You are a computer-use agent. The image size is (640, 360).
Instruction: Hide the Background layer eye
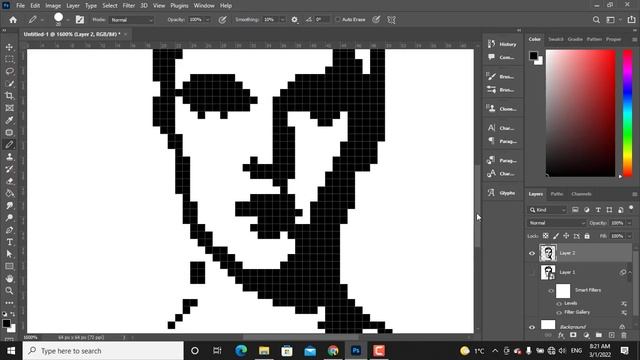pos(532,327)
